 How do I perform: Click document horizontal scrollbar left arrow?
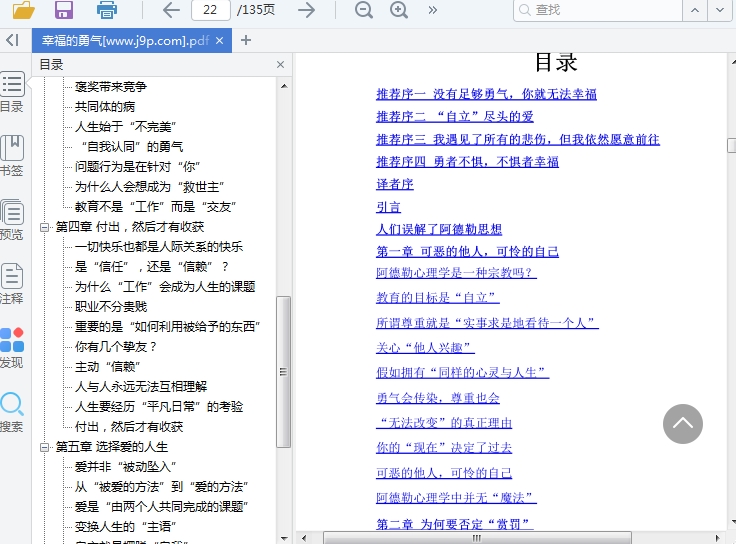[x=304, y=538]
